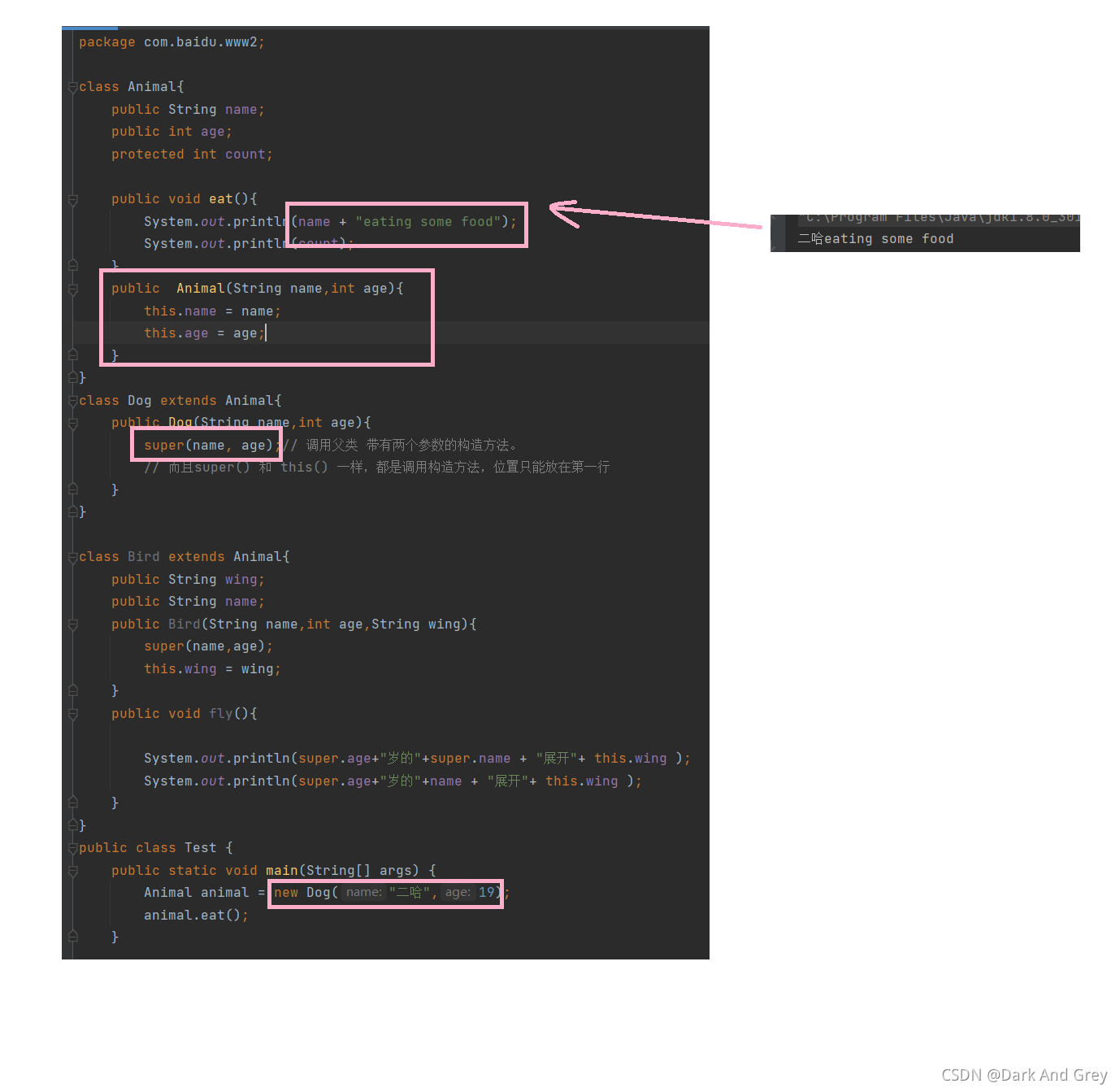
Task: Click fold end marker closing the fly() method
Action: pyautogui.click(x=72, y=803)
